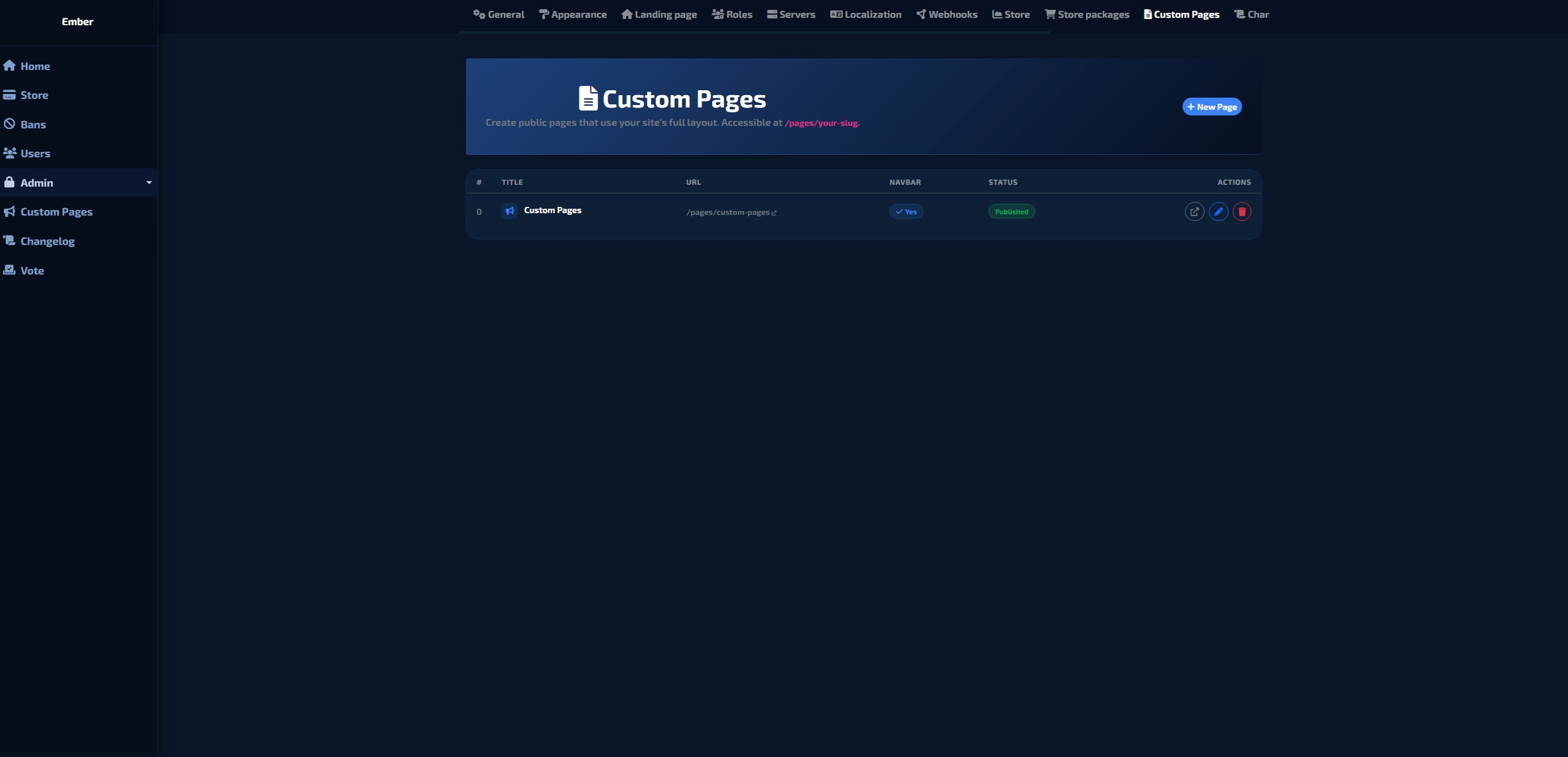Click the Published status badge
Screen dimensions: 1568x757
click(x=1011, y=212)
